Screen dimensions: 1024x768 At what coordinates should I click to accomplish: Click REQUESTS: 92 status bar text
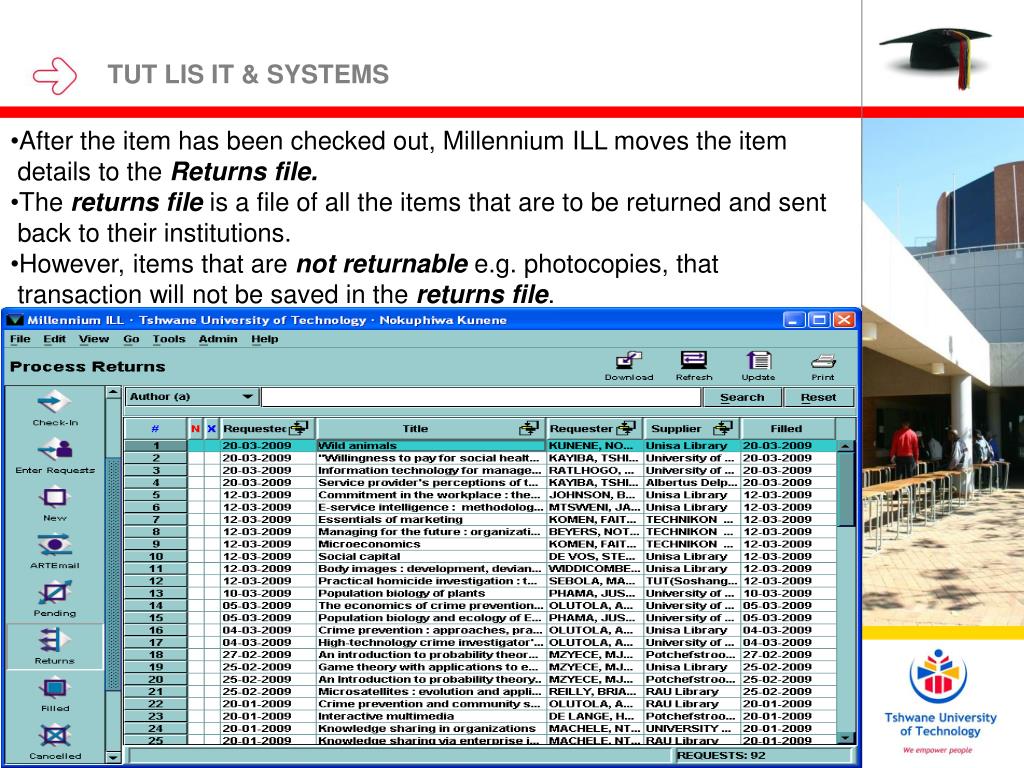tap(721, 756)
